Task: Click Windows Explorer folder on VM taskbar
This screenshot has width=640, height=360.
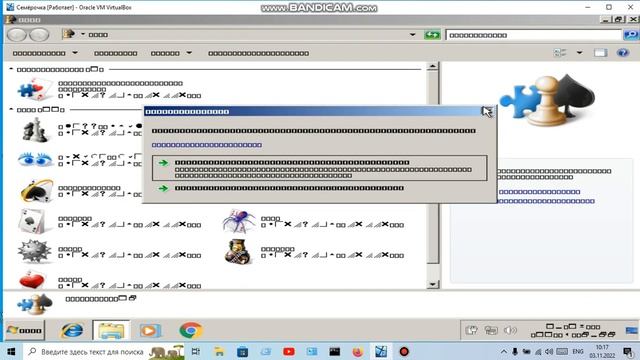Action: click(x=111, y=330)
